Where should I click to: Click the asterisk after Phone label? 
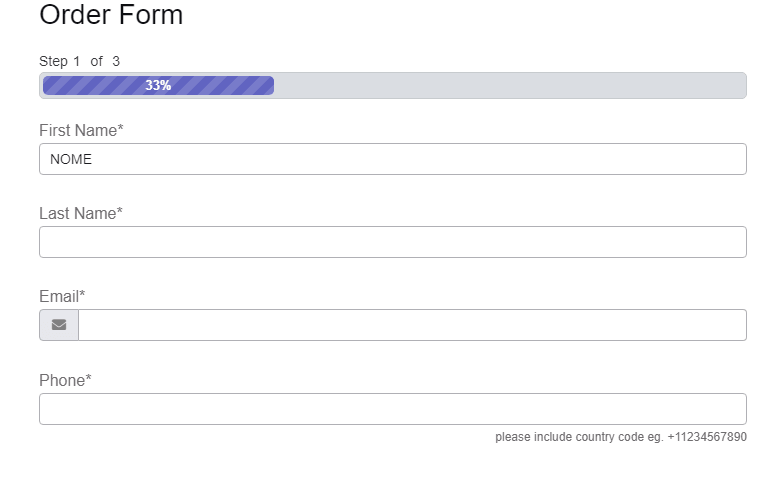(88, 379)
